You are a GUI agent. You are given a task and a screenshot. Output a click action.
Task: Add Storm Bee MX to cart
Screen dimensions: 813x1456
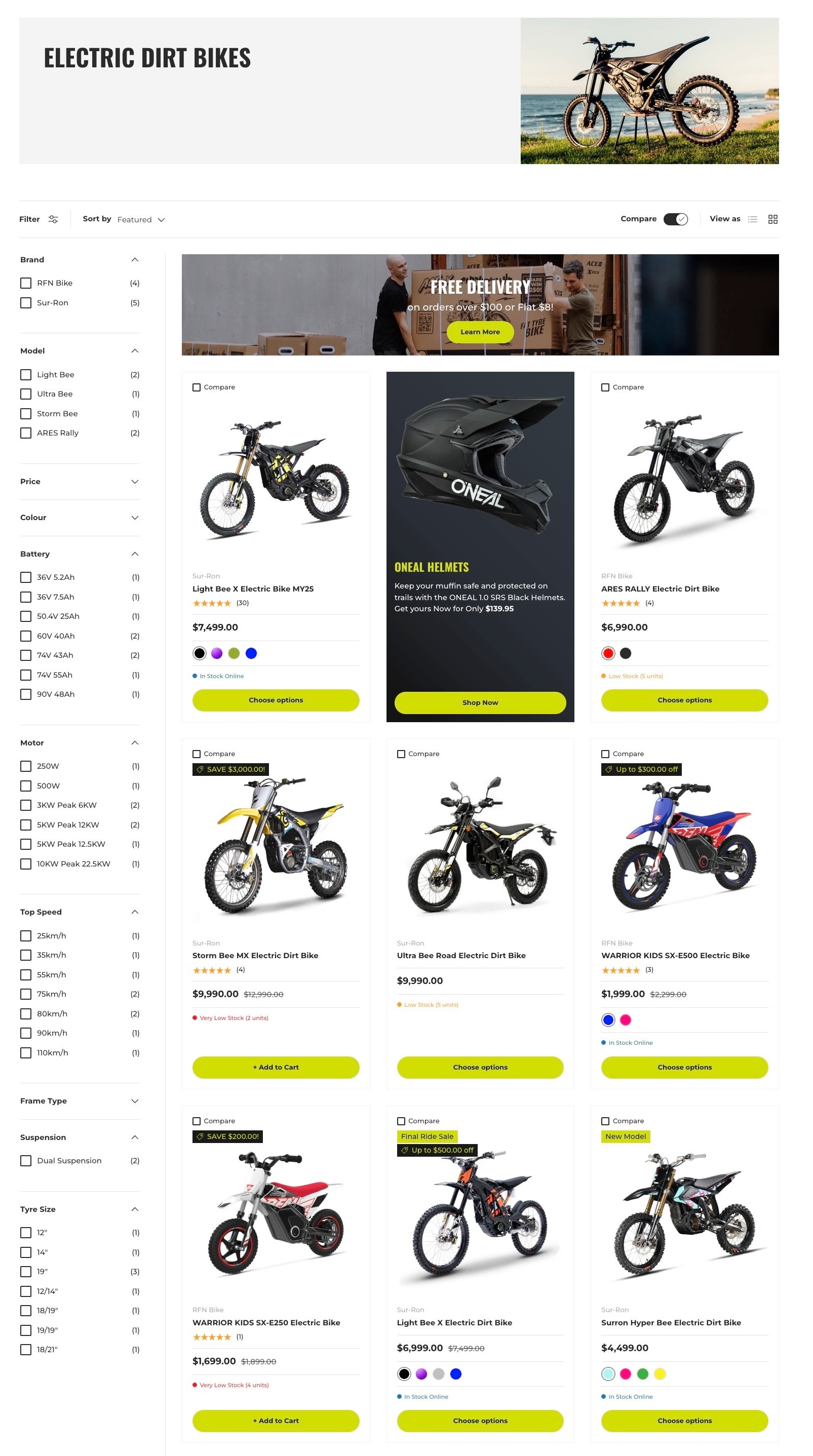276,1067
